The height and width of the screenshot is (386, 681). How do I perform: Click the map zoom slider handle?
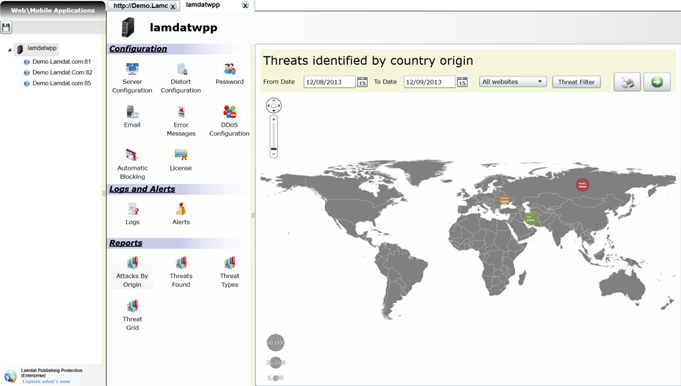(x=274, y=149)
